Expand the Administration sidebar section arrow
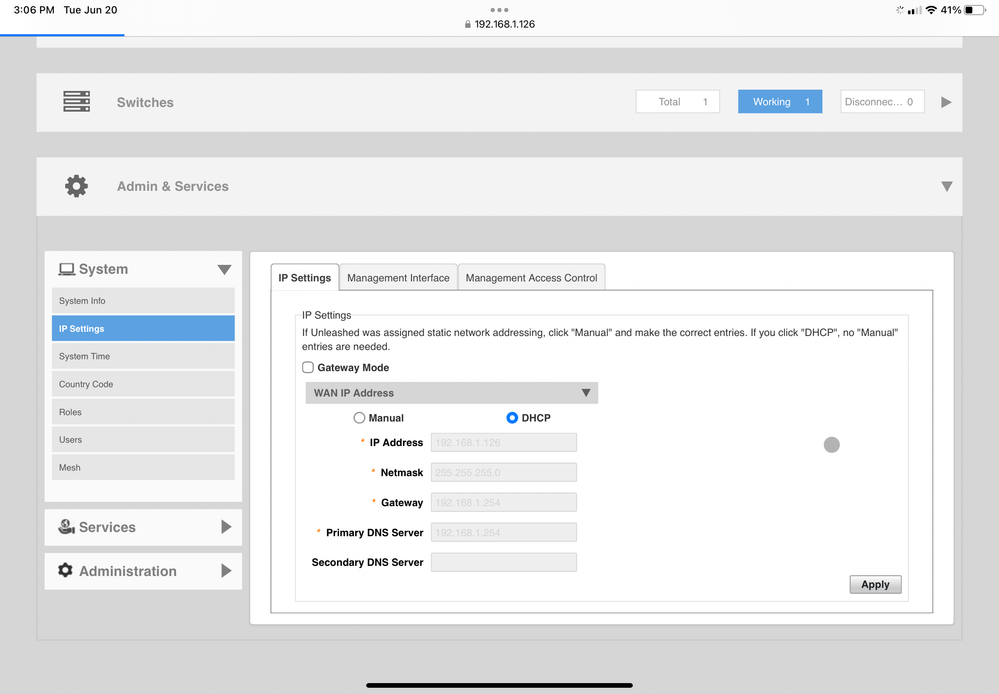The width and height of the screenshot is (999, 694). point(226,571)
